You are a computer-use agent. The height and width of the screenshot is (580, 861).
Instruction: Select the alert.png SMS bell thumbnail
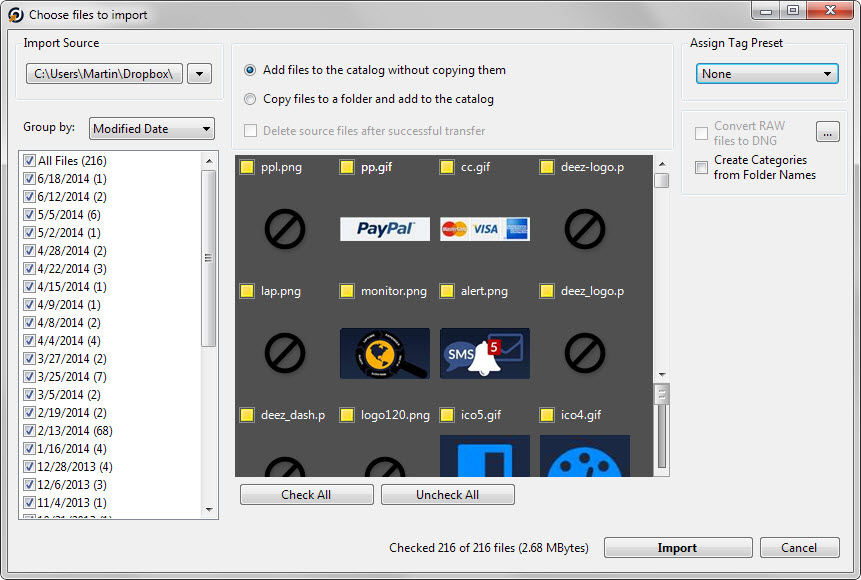485,353
